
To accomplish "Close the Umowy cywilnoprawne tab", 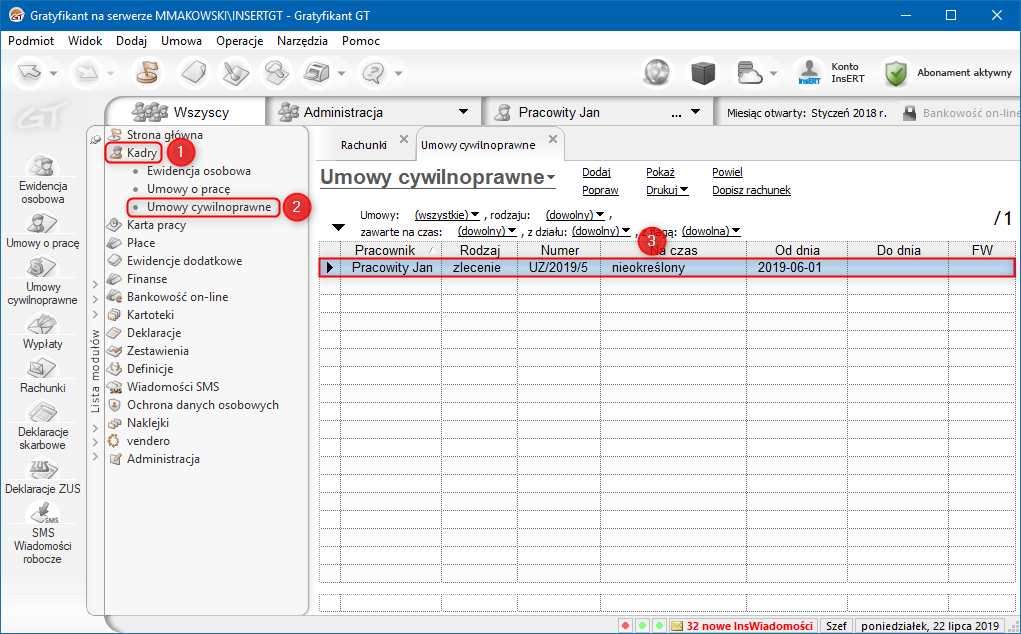I will point(553,140).
